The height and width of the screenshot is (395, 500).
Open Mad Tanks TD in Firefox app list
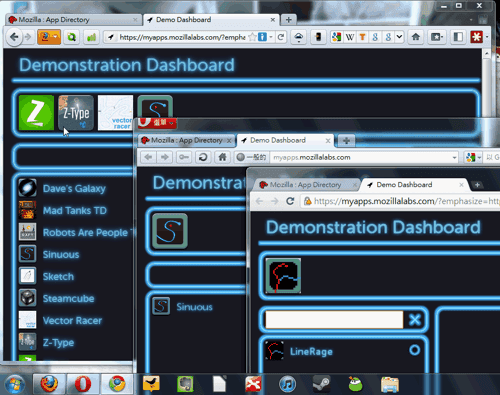pyautogui.click(x=63, y=210)
